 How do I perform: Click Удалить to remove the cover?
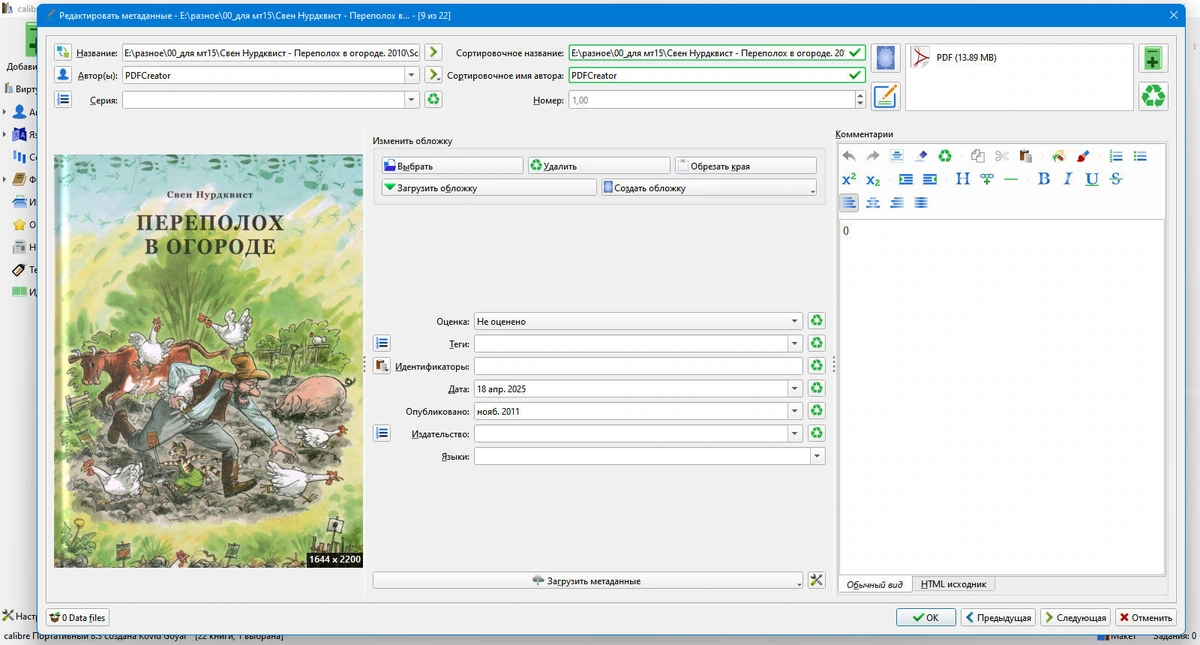point(598,166)
